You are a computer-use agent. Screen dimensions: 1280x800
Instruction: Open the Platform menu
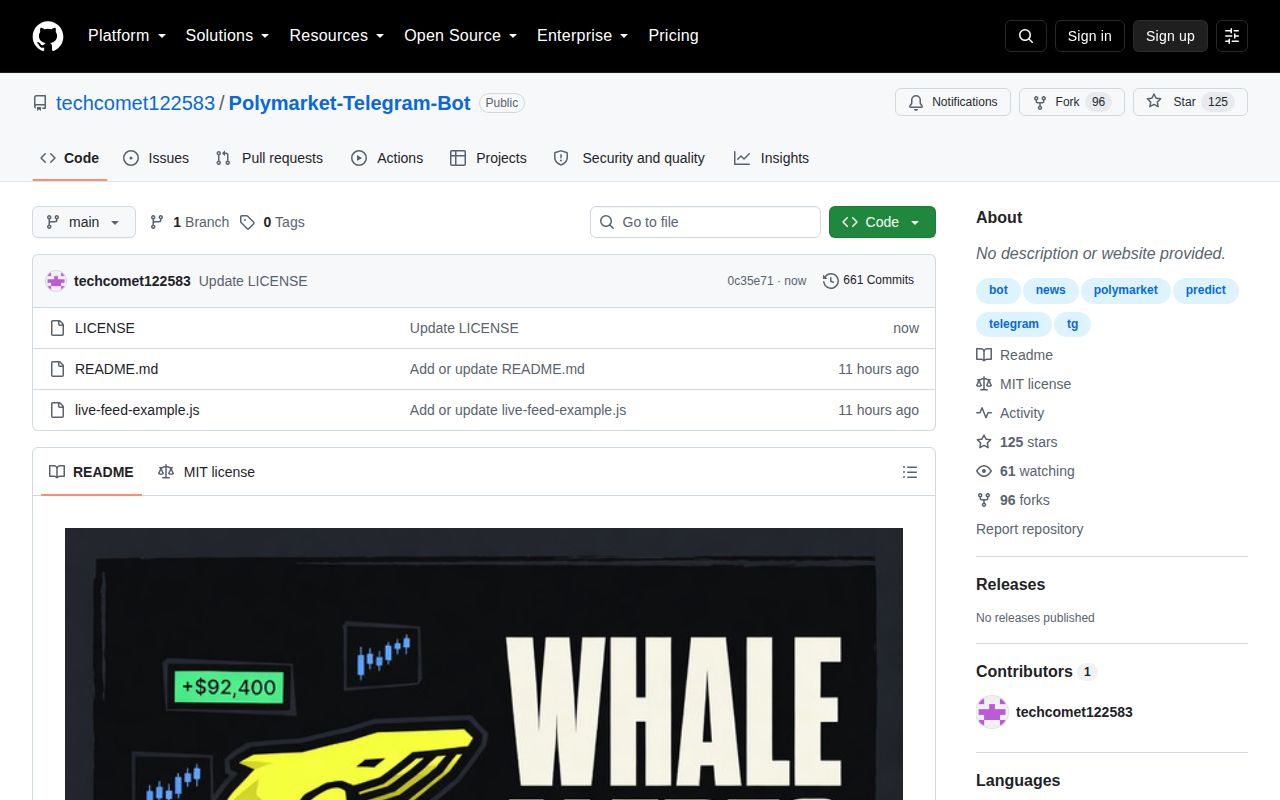click(x=127, y=36)
